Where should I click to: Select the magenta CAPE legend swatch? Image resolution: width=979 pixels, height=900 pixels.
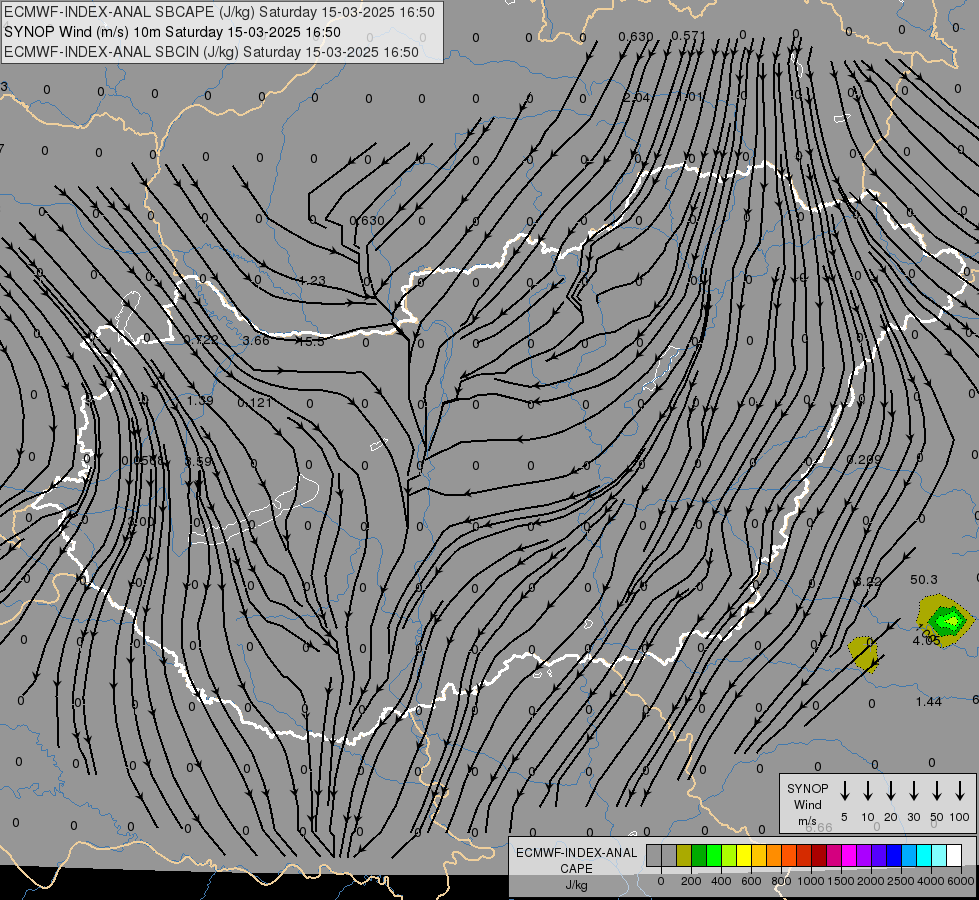pyautogui.click(x=849, y=856)
